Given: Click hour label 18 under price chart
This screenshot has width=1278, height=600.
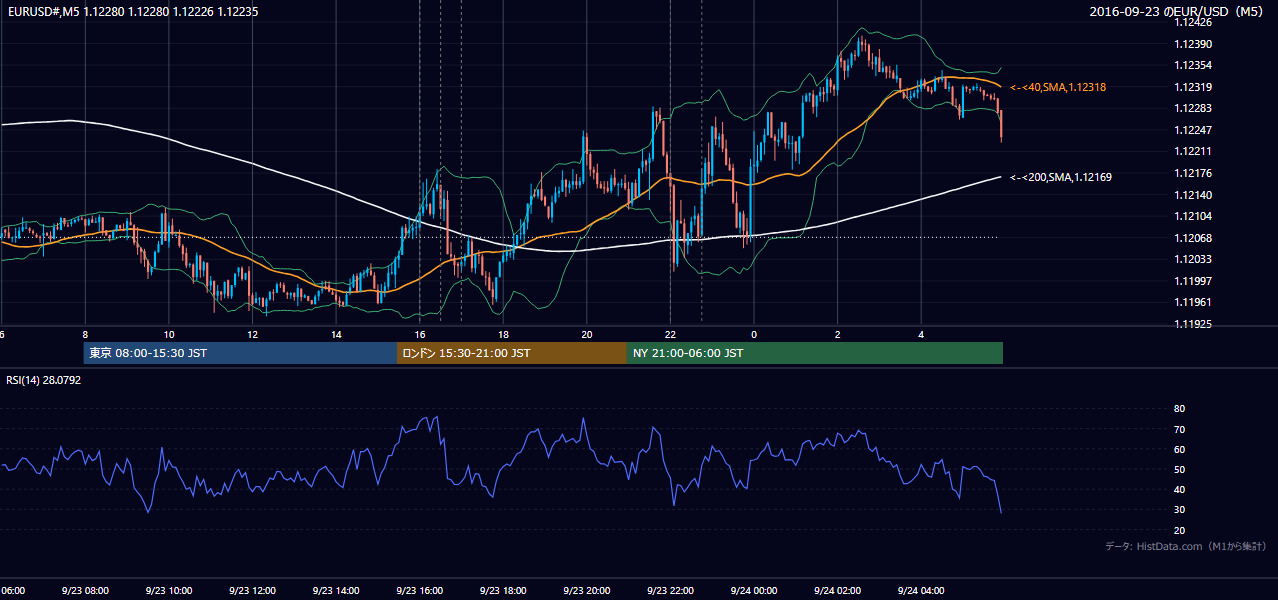Looking at the screenshot, I should point(503,335).
